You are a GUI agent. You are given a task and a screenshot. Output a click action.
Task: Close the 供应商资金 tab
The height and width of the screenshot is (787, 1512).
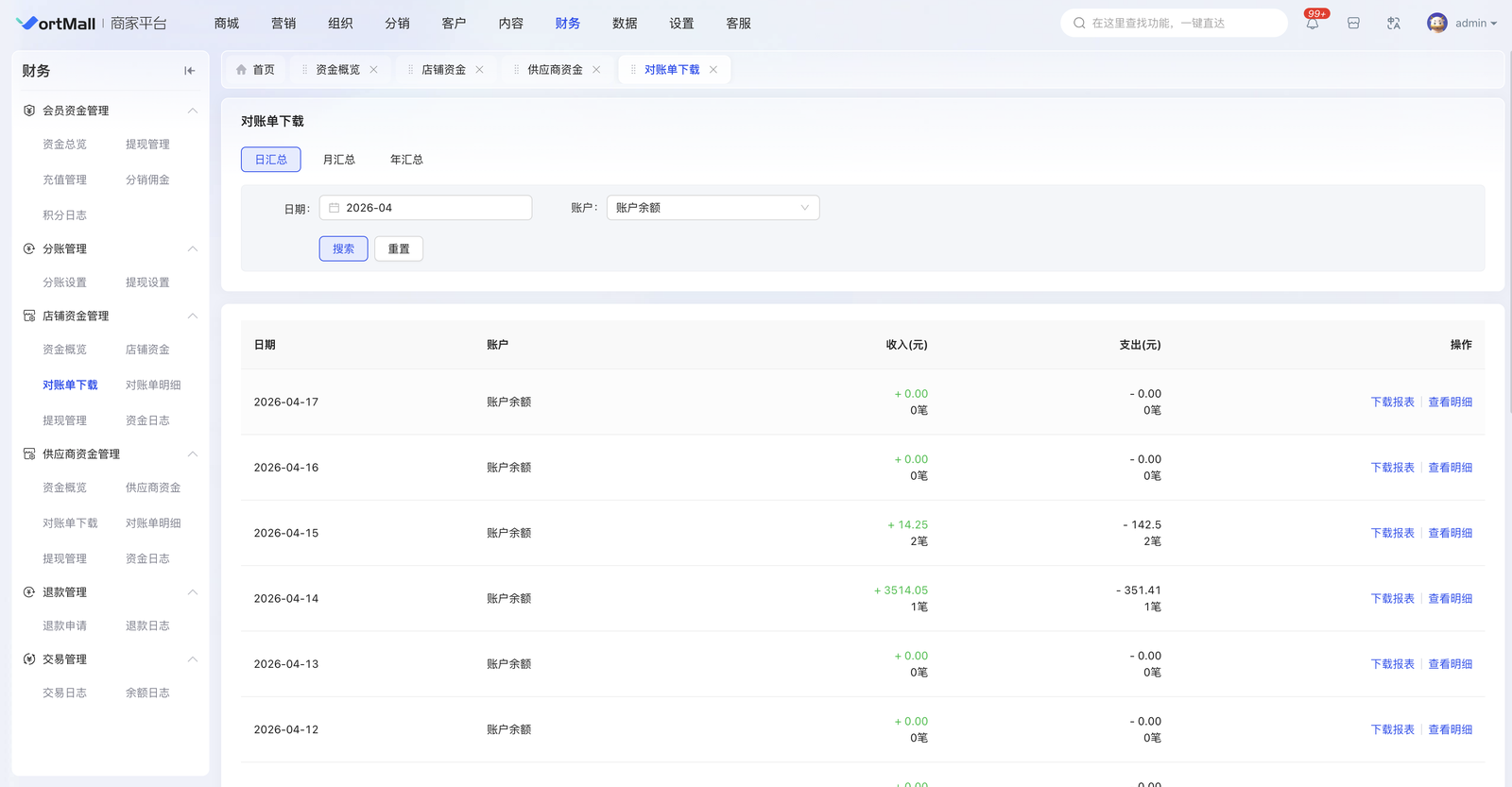point(596,70)
